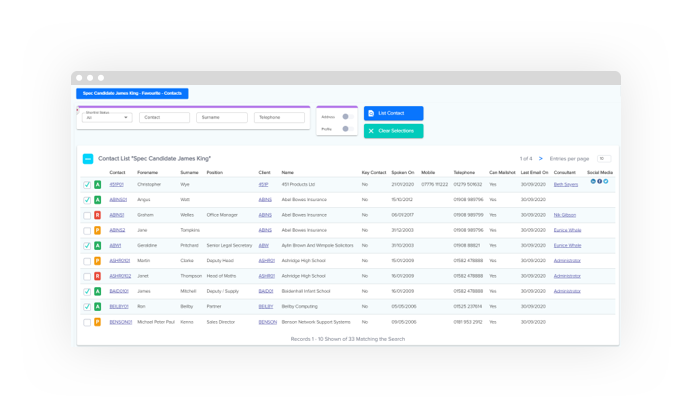Image resolution: width=692 pixels, height=418 pixels.
Task: Toggle the Address switch
Action: pyautogui.click(x=345, y=117)
